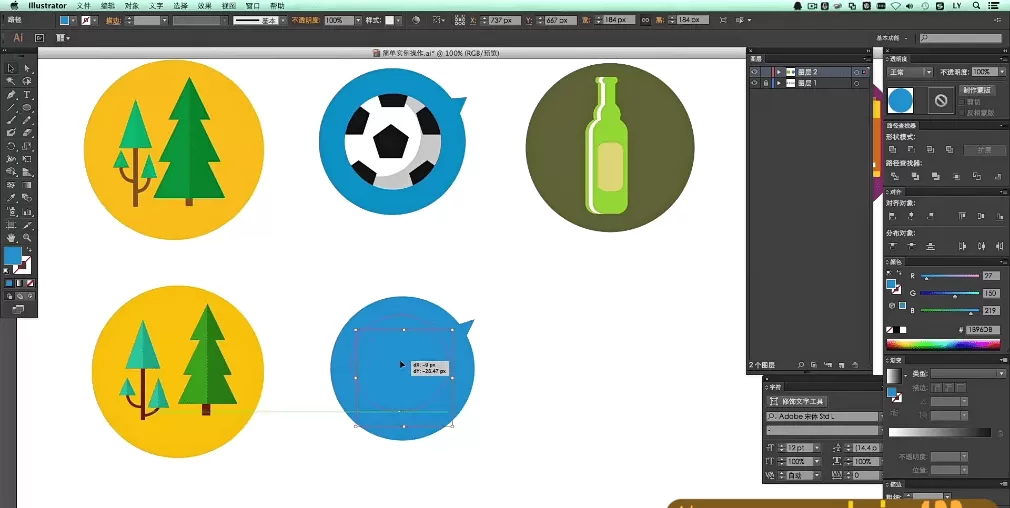Enable the 剪切 (Clip) checkbox

963,102
